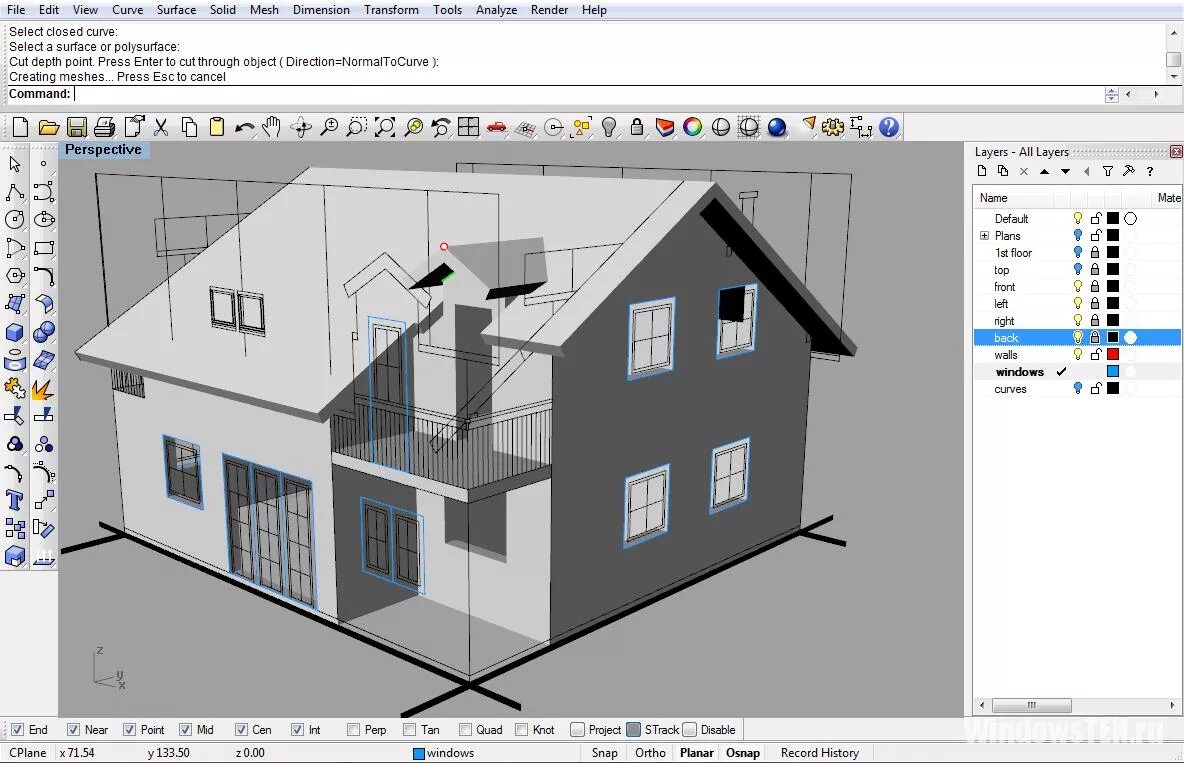Screen dimensions: 1184x763
Task: Click the Boolean union spheres icon
Action: (44, 332)
